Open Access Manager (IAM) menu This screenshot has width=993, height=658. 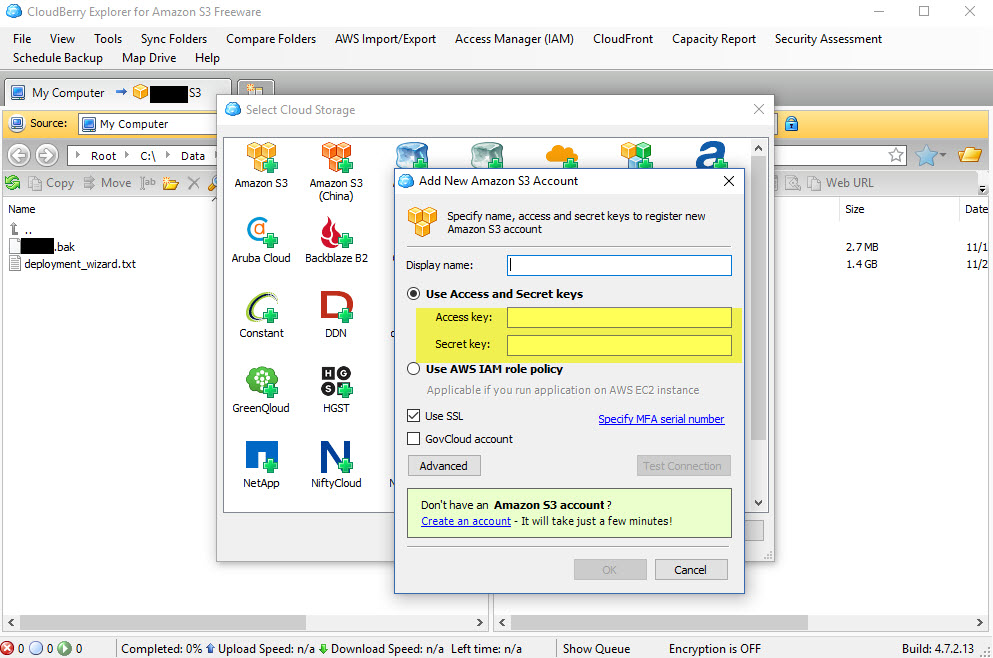tap(514, 39)
